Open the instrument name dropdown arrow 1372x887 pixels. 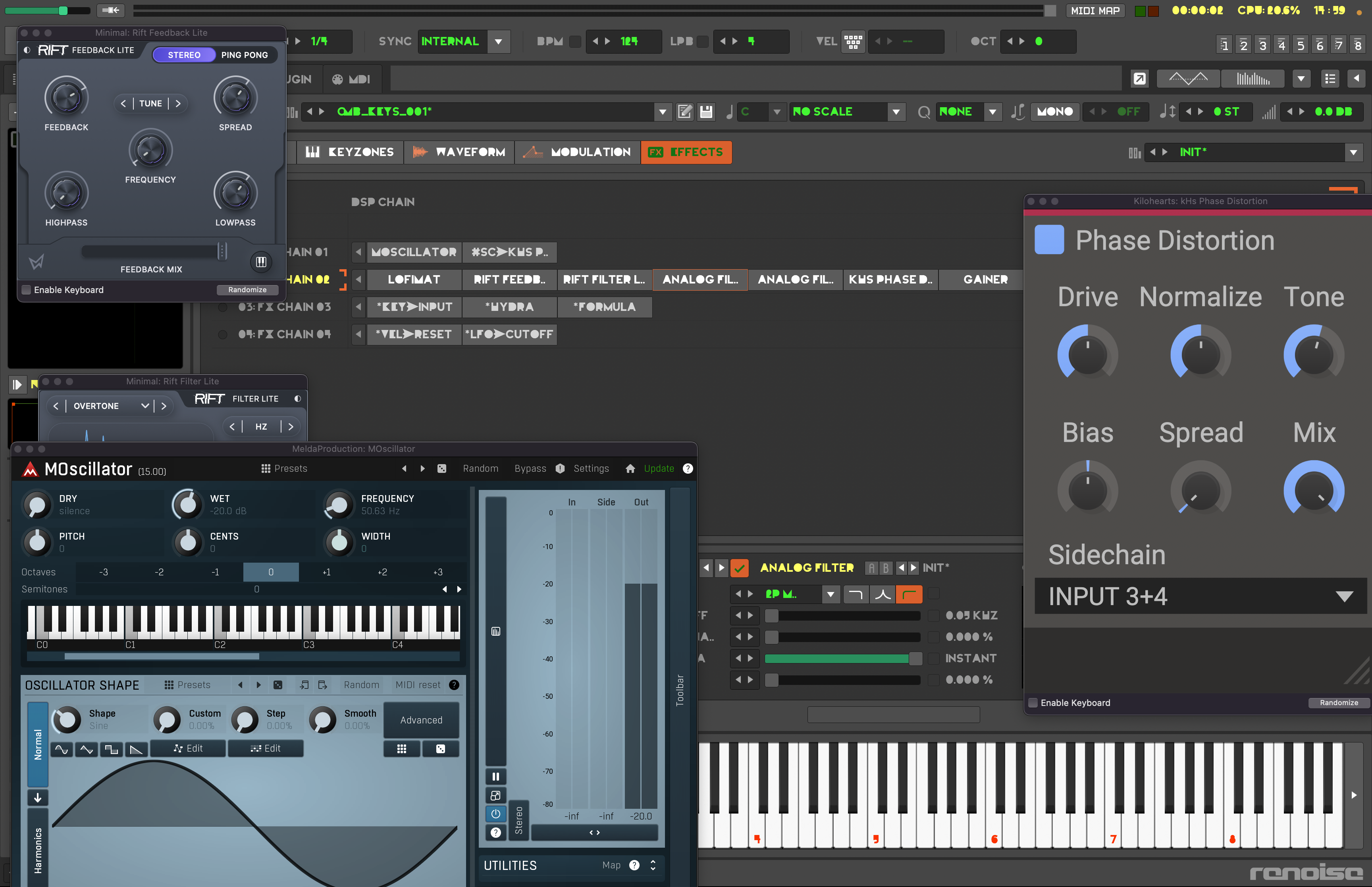[x=663, y=112]
